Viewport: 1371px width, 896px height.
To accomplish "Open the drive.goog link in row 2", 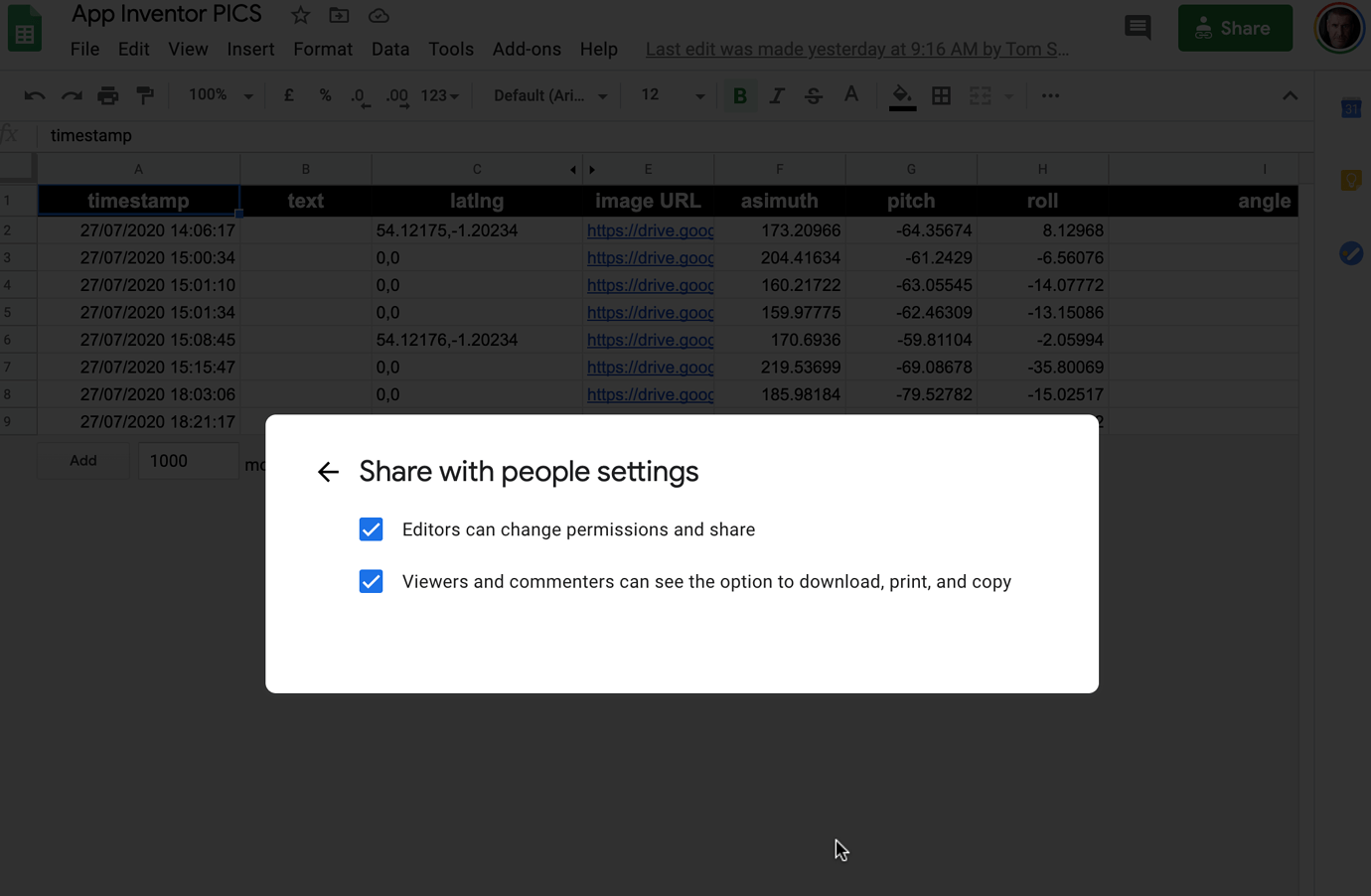I will (x=650, y=229).
